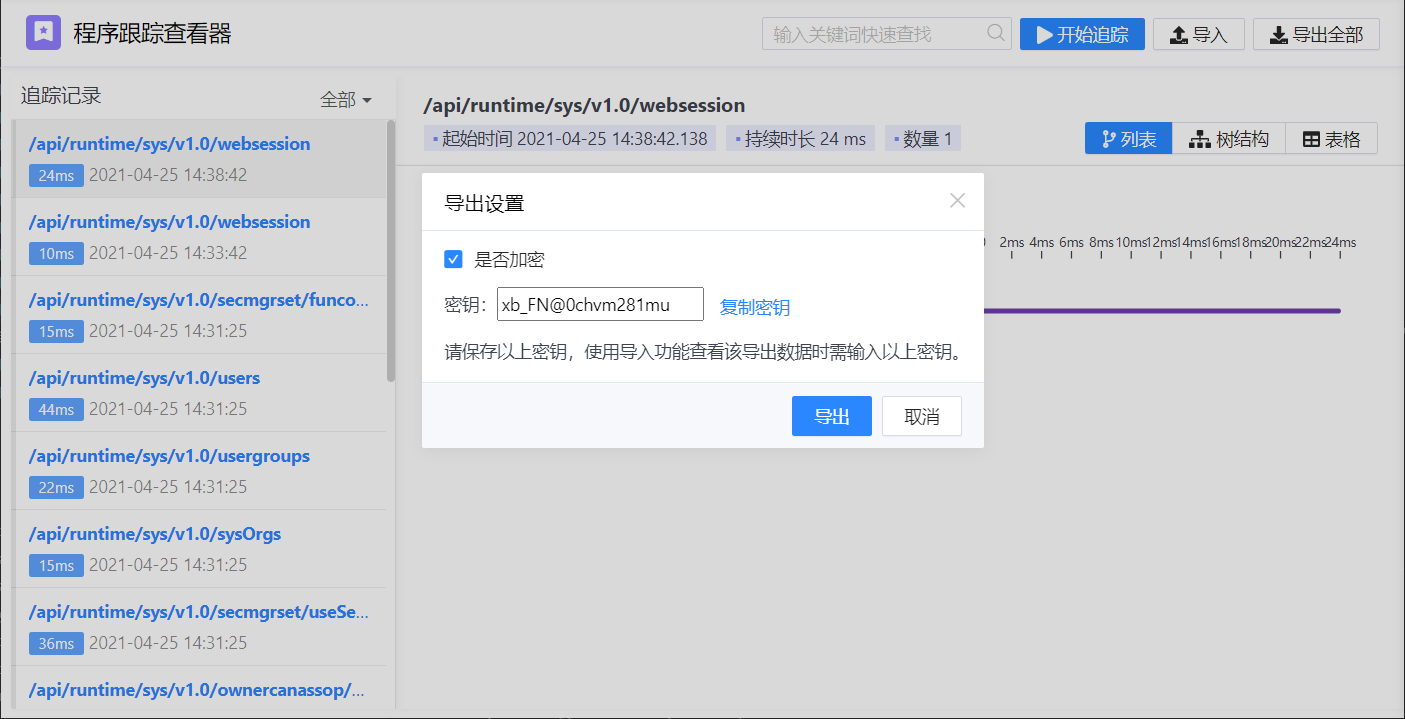Click the purple app logo icon
Image resolution: width=1405 pixels, height=719 pixels.
coord(43,33)
